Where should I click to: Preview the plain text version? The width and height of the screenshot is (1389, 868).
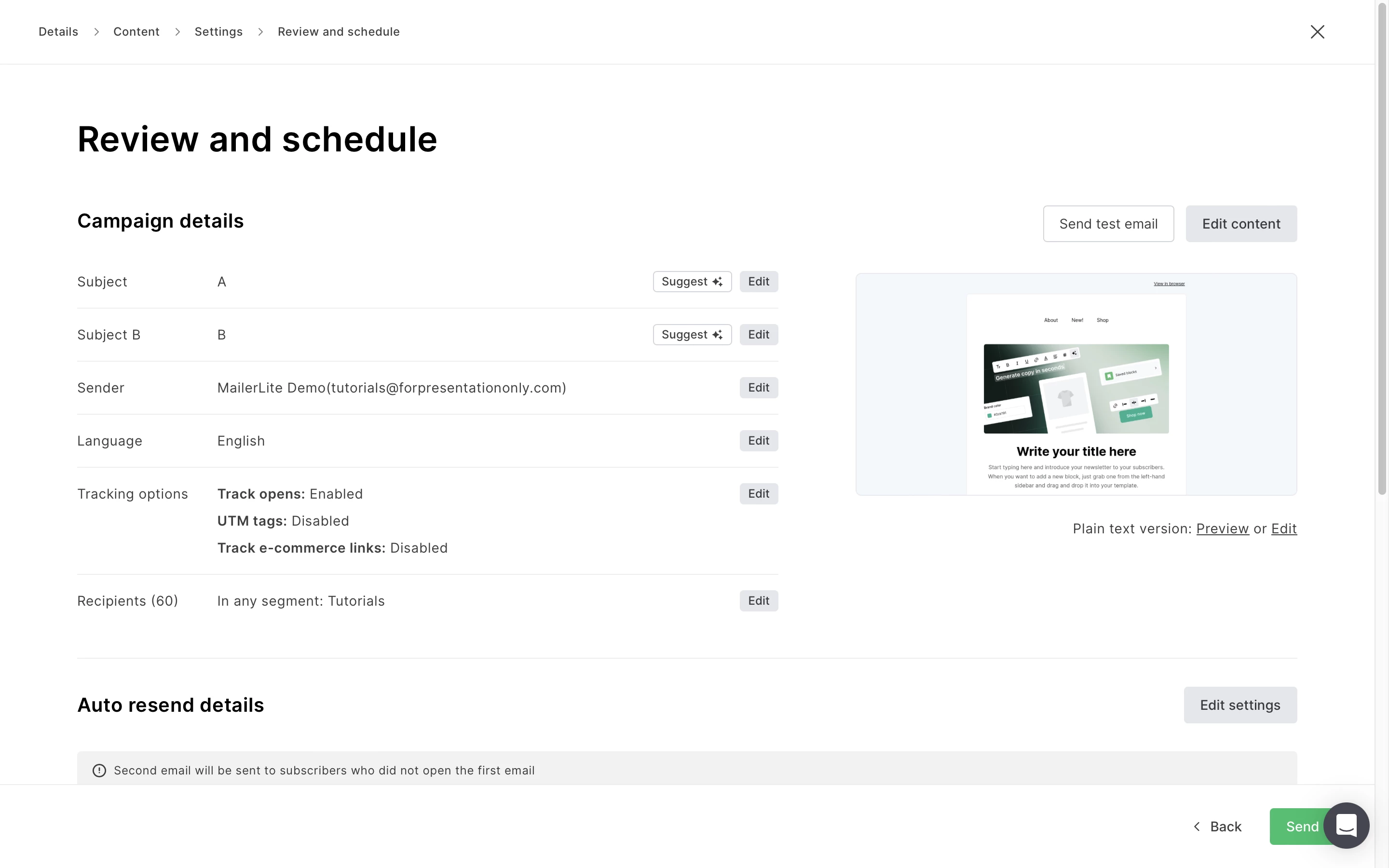coord(1222,529)
